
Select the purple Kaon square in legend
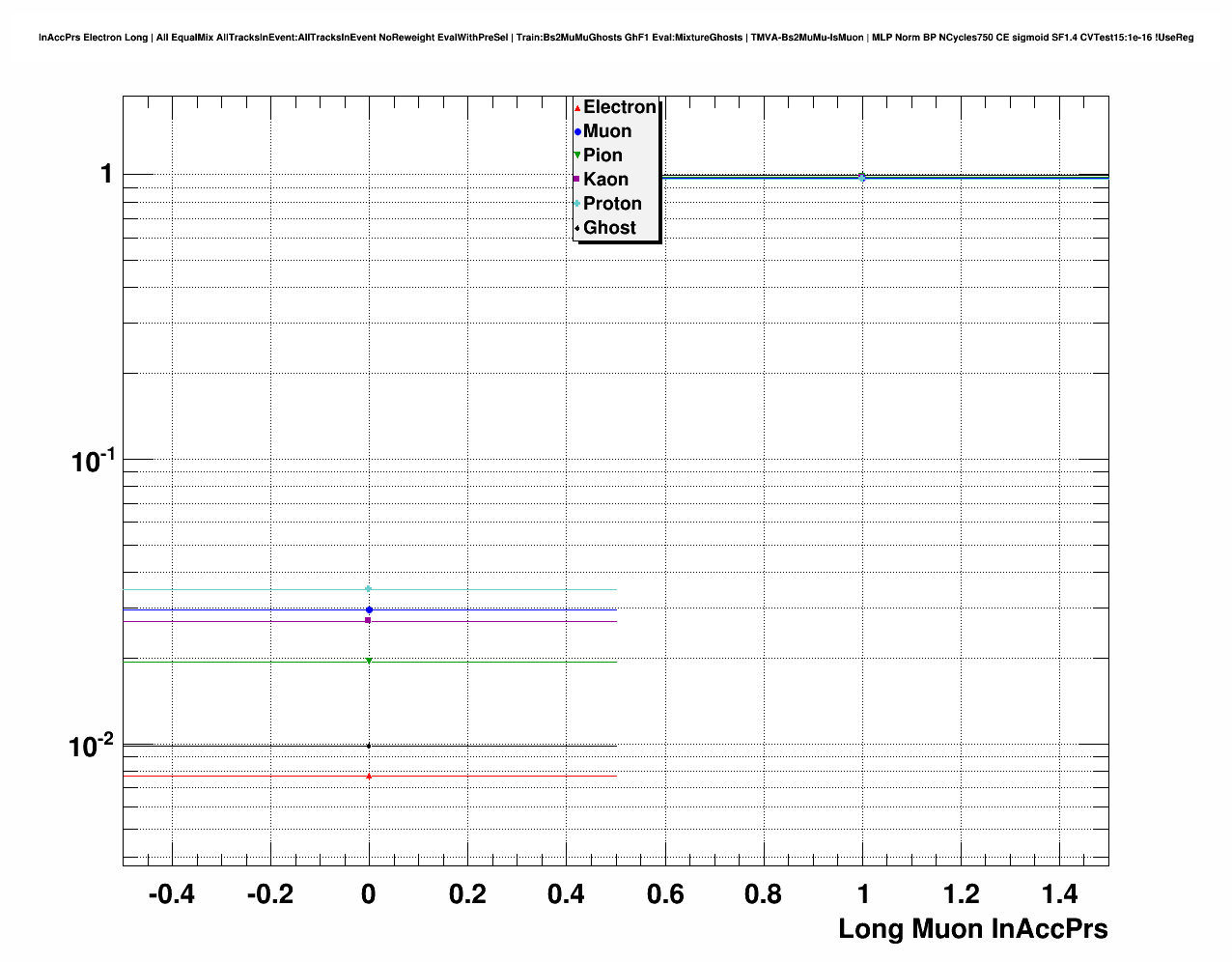point(577,180)
